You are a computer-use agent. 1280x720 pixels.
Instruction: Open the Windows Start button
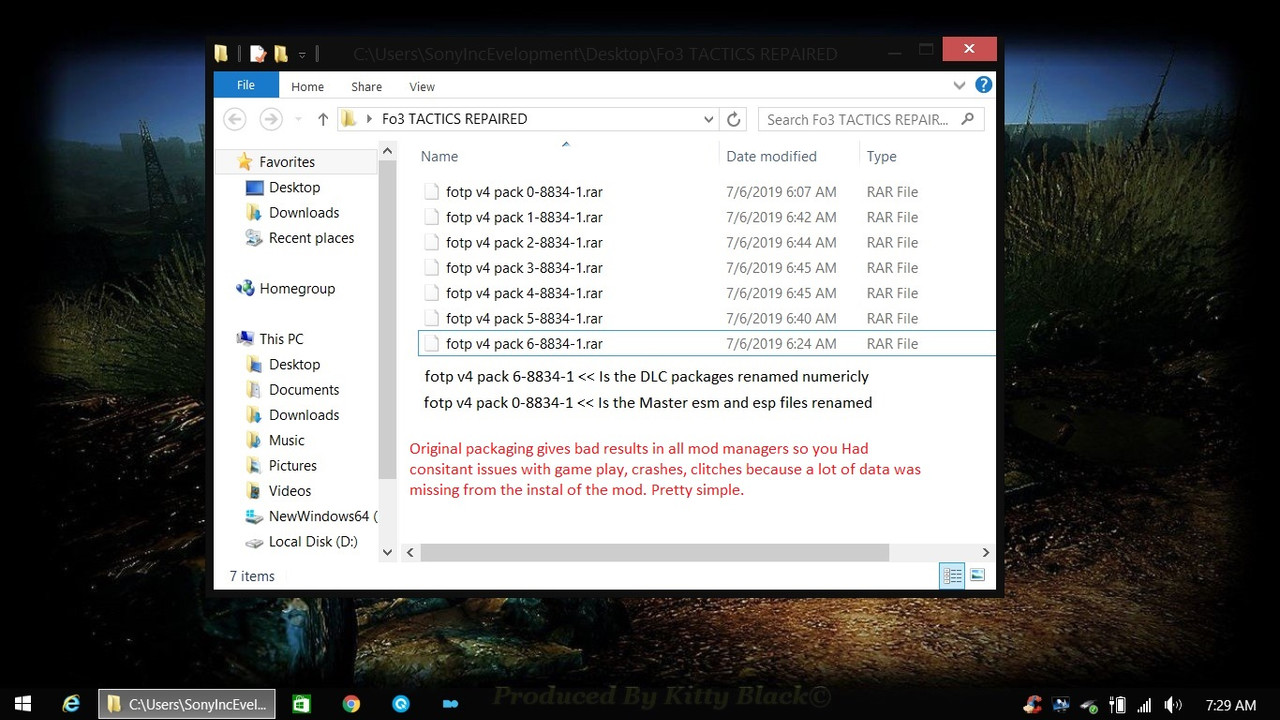point(23,704)
